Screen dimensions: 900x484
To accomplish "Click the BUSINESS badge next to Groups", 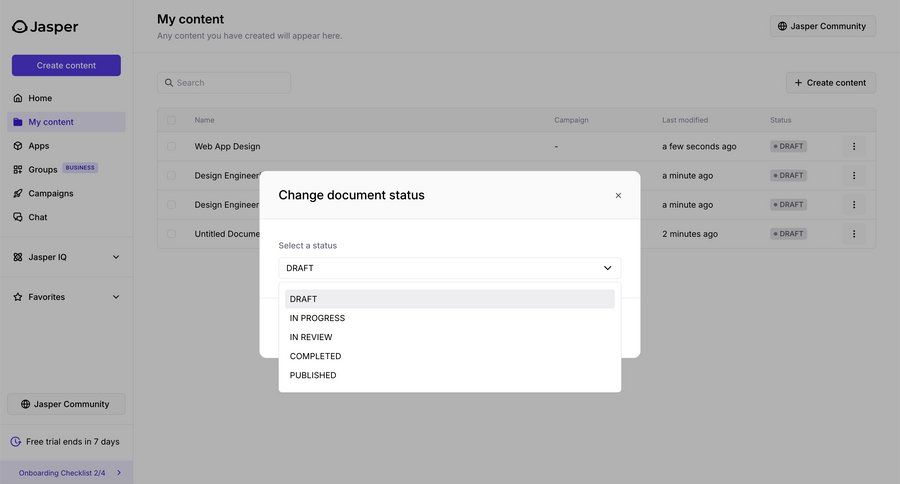I will 80,168.
